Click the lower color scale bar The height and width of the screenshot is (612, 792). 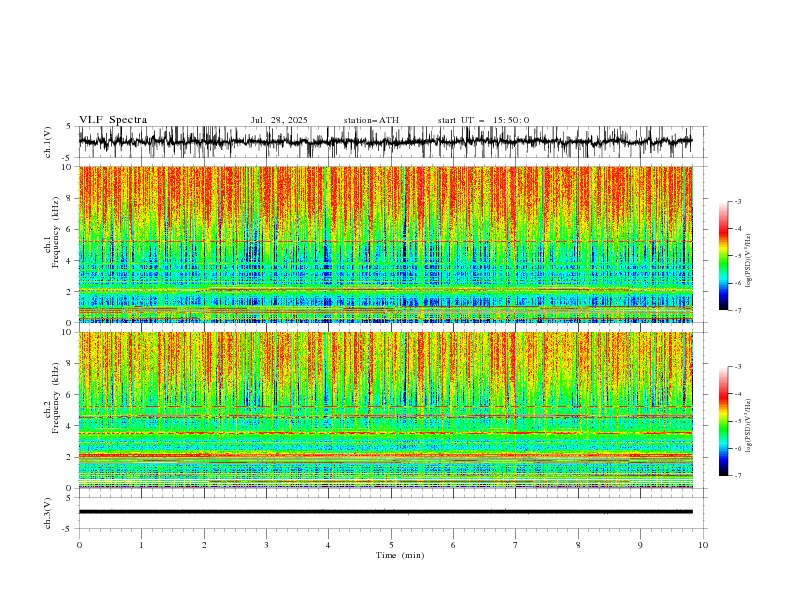coord(724,421)
